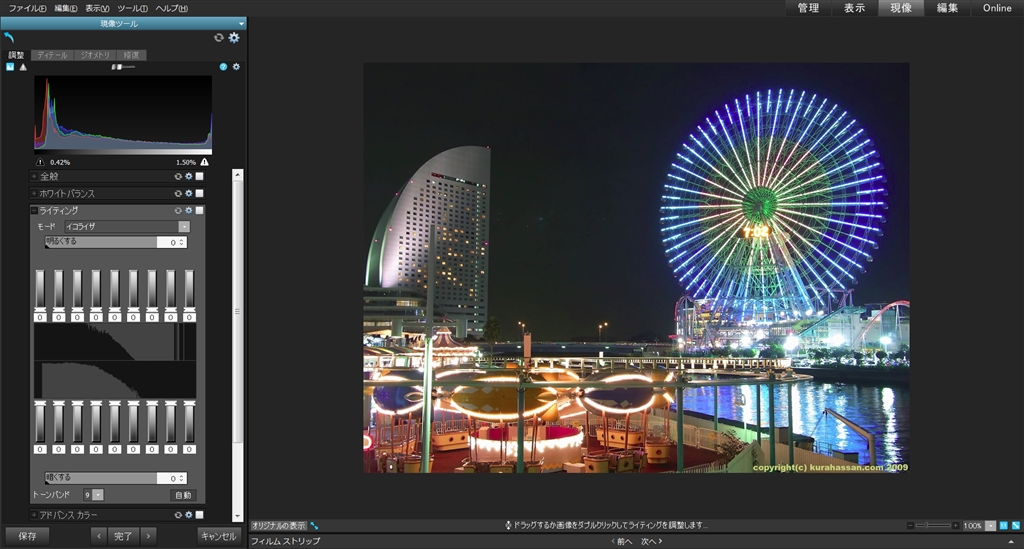Click the reset icon in ライティング header
Viewport: 1024px width, 549px height.
[x=178, y=211]
